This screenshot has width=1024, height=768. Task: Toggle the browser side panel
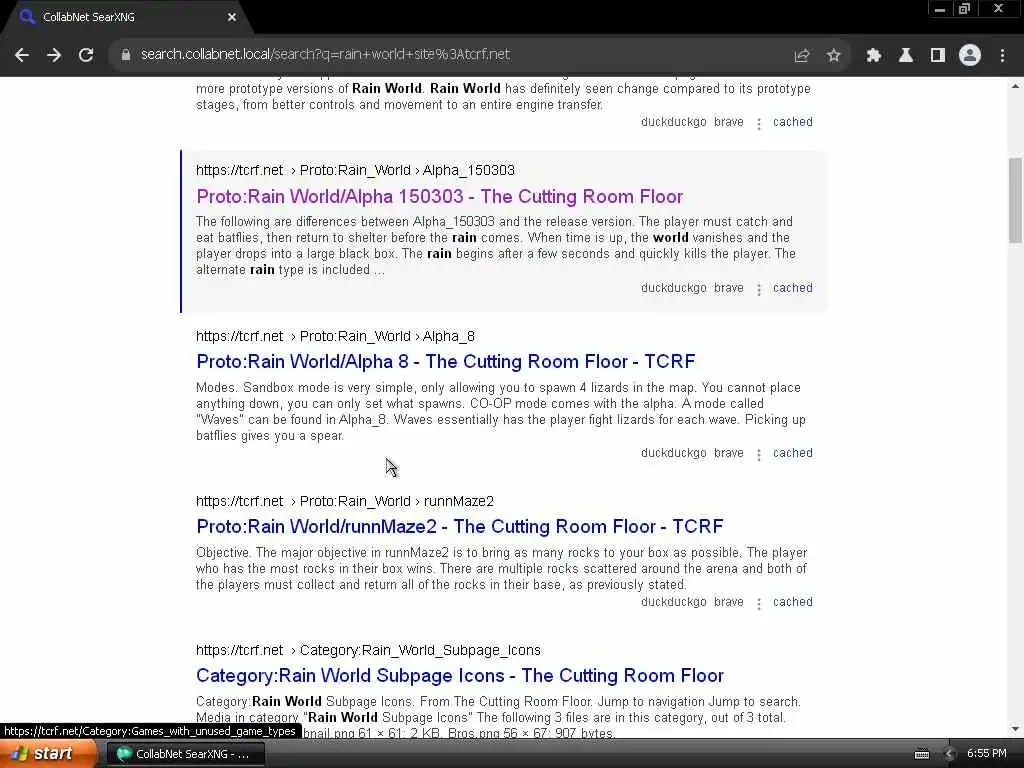tap(938, 56)
